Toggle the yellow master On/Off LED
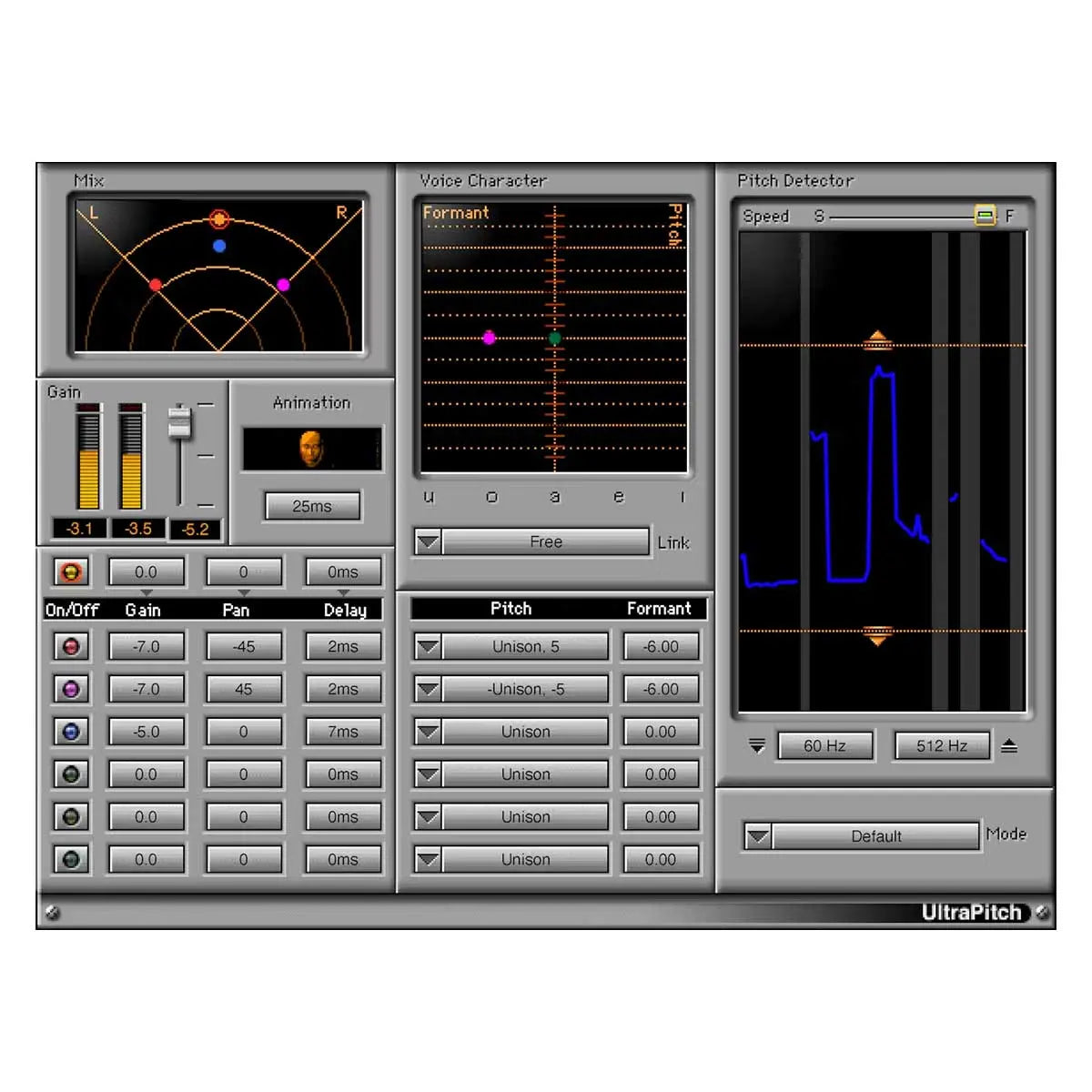This screenshot has height=1092, width=1092. [x=70, y=571]
